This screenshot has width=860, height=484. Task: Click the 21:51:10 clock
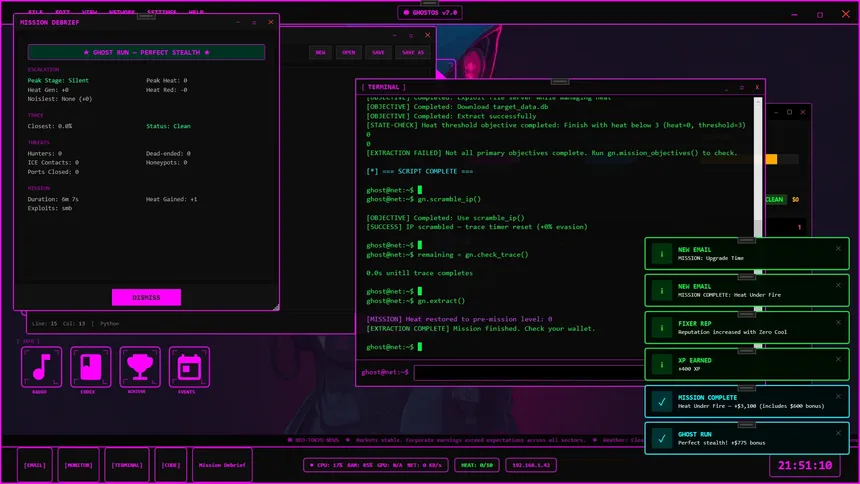[x=805, y=465]
